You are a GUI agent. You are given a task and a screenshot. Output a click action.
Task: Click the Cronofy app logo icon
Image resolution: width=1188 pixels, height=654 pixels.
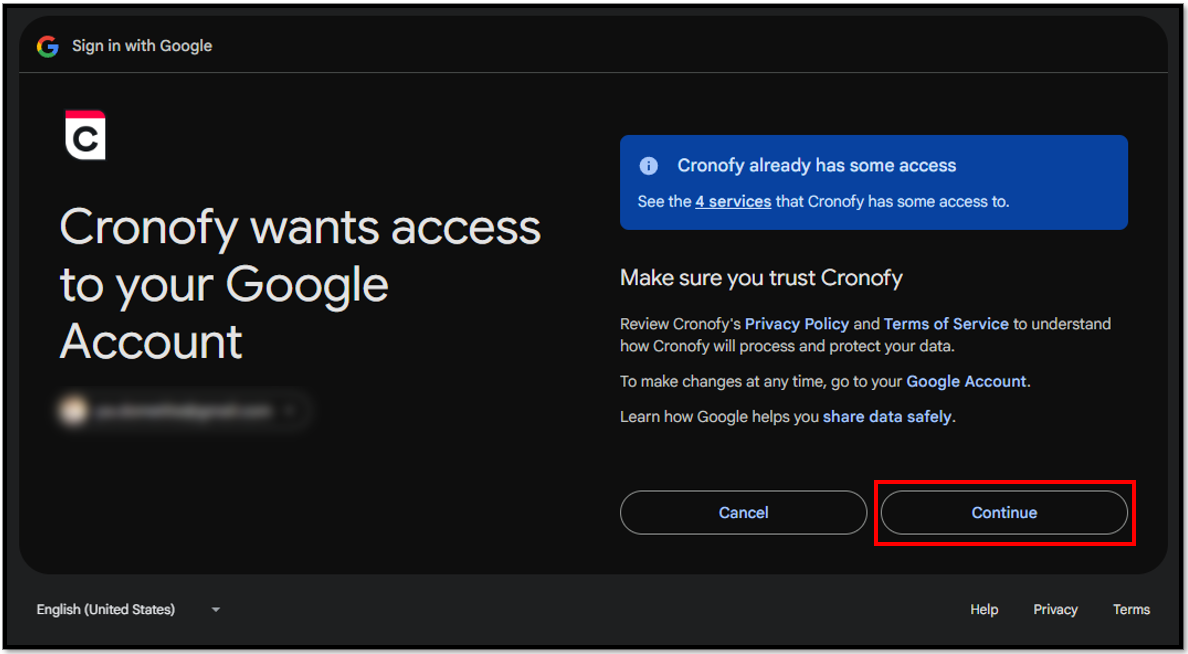click(x=86, y=136)
